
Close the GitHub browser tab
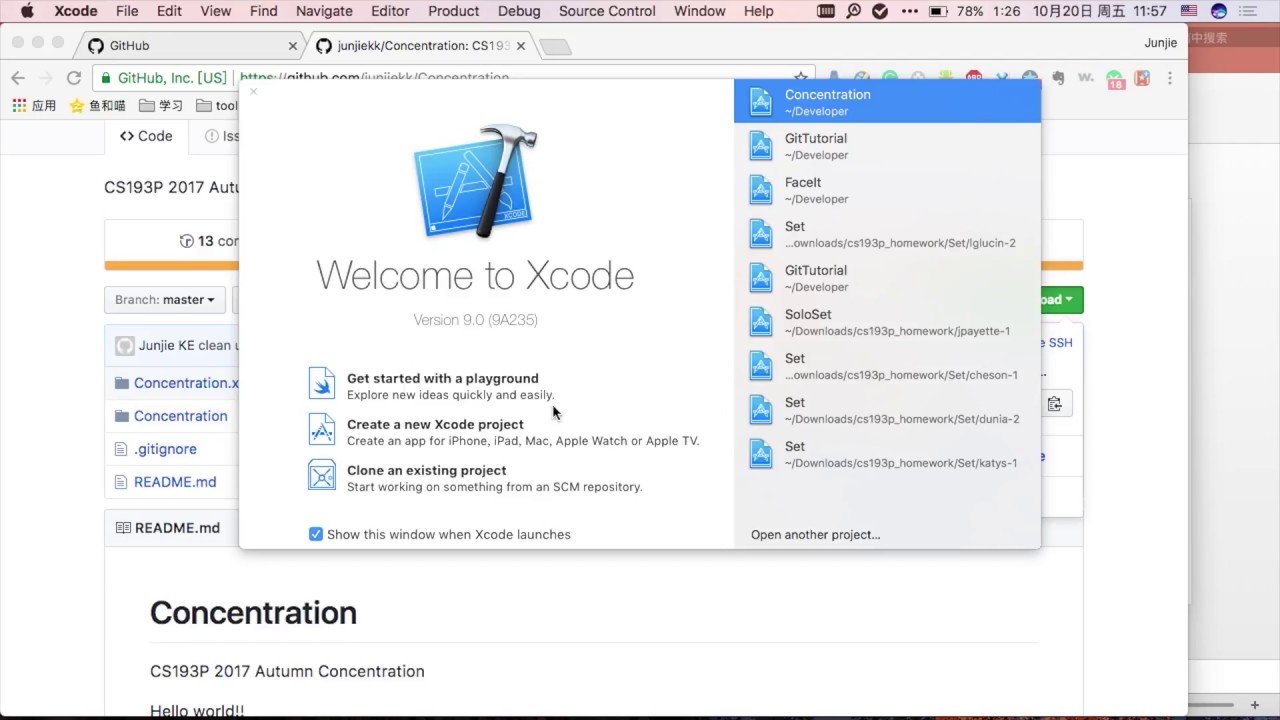[x=293, y=46]
